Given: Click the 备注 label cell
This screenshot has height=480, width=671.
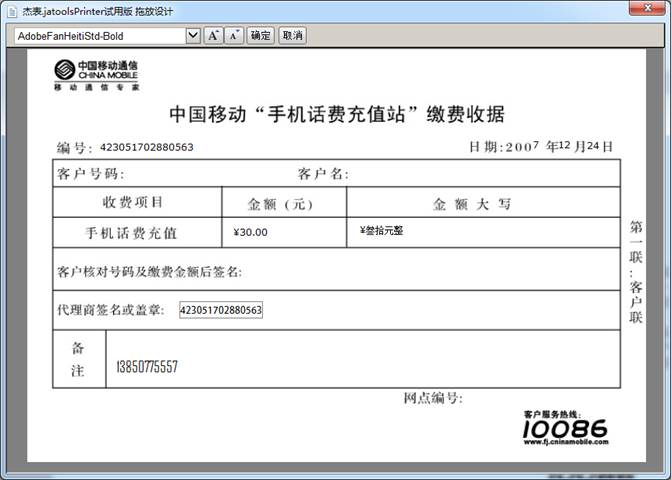Looking at the screenshot, I should coord(78,359).
